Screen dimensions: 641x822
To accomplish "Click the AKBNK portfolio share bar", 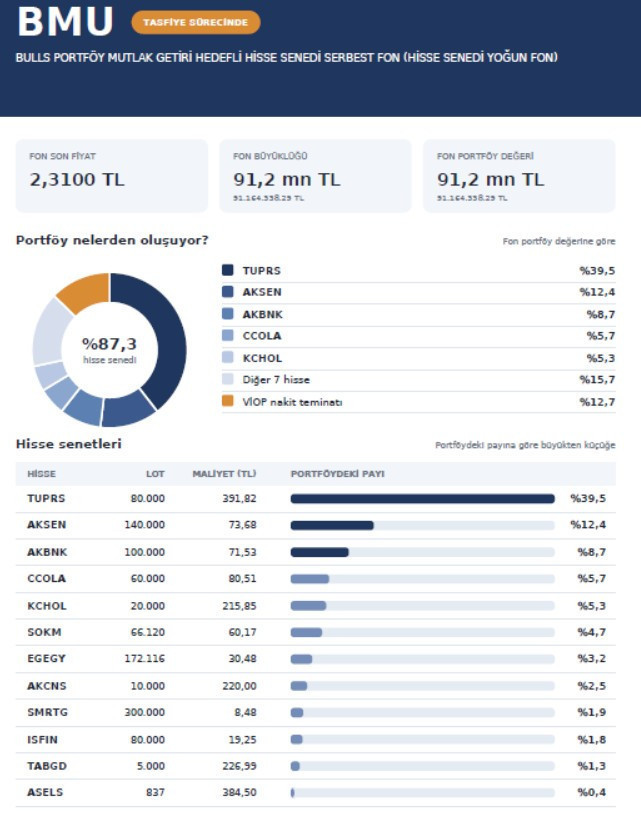I will point(422,553).
